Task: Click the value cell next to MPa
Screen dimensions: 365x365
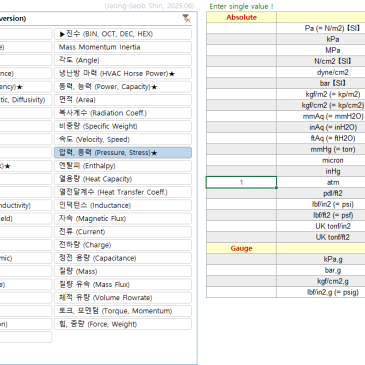Action: (241, 50)
